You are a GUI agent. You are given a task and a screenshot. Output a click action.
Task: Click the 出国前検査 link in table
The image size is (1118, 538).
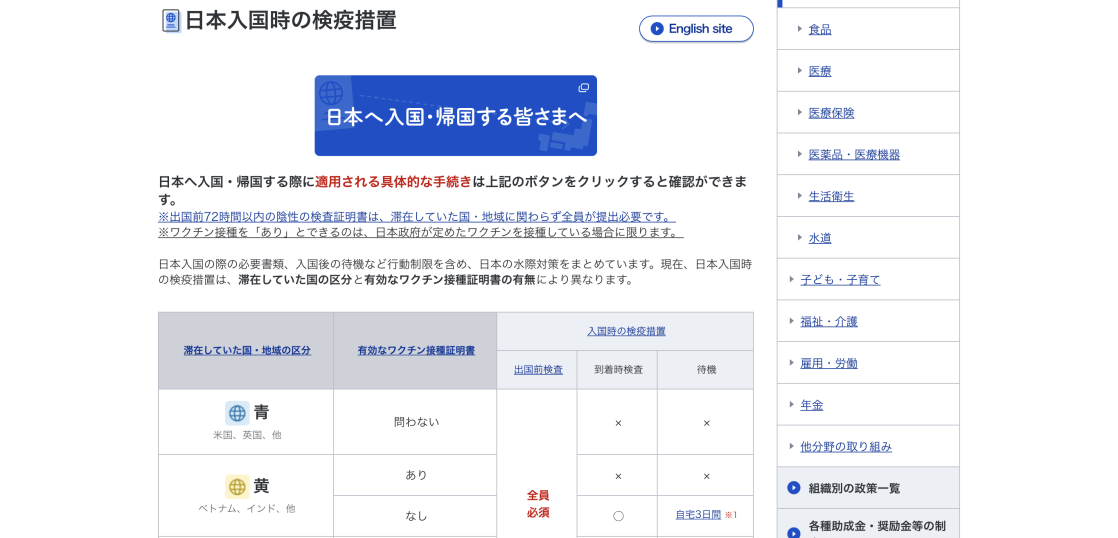coord(538,370)
